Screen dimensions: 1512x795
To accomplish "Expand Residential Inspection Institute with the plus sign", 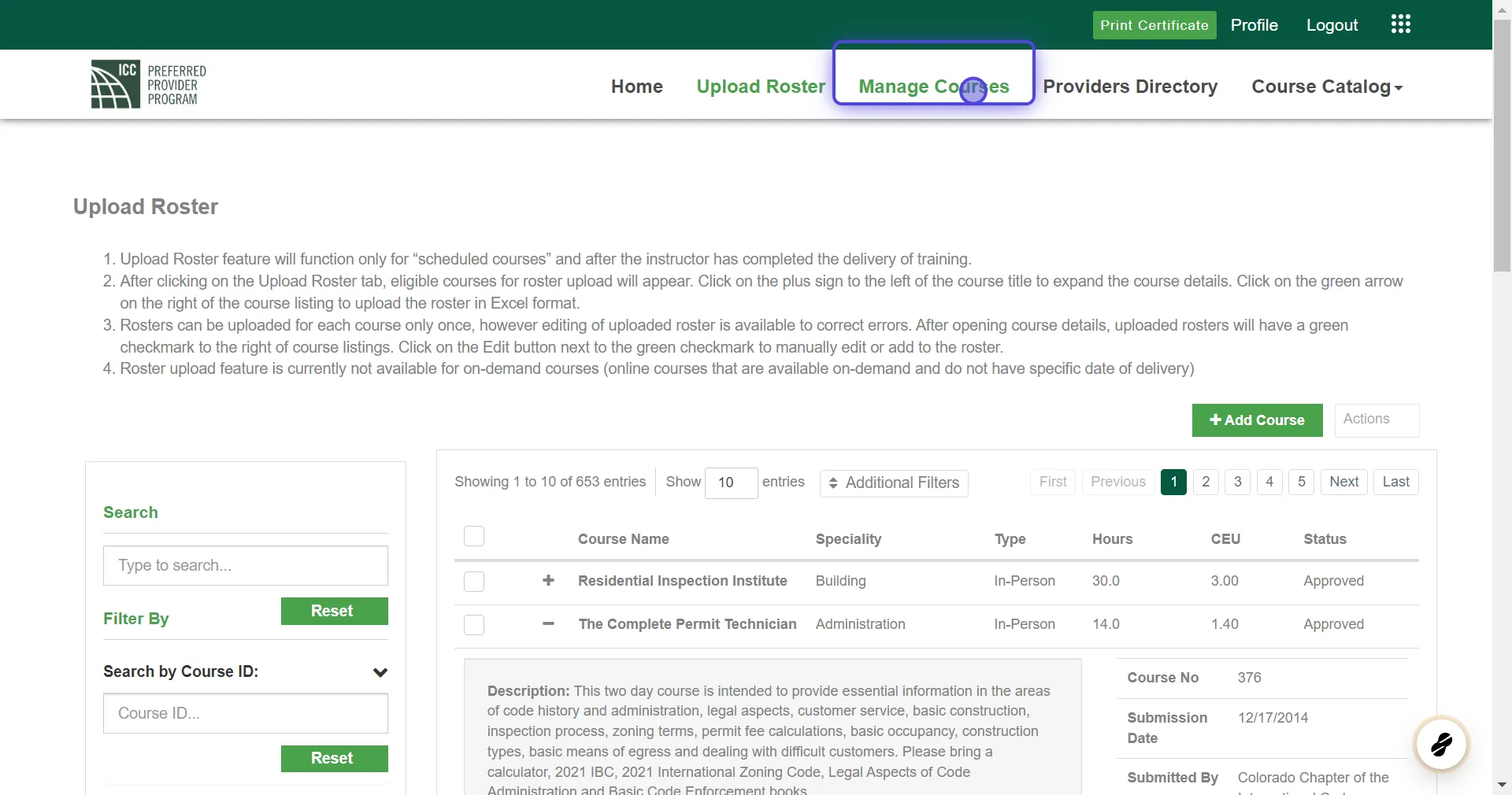I will pyautogui.click(x=548, y=581).
